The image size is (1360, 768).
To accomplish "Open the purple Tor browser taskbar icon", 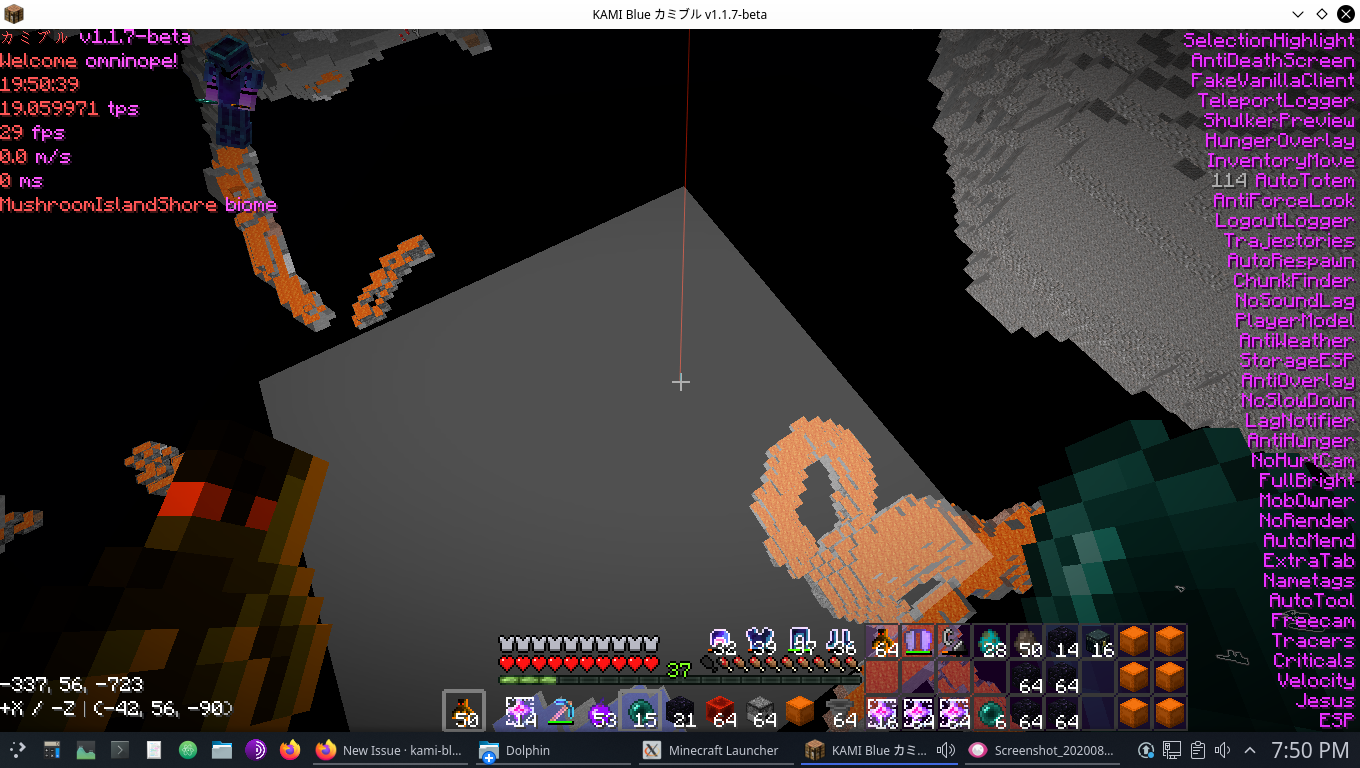I will click(256, 749).
